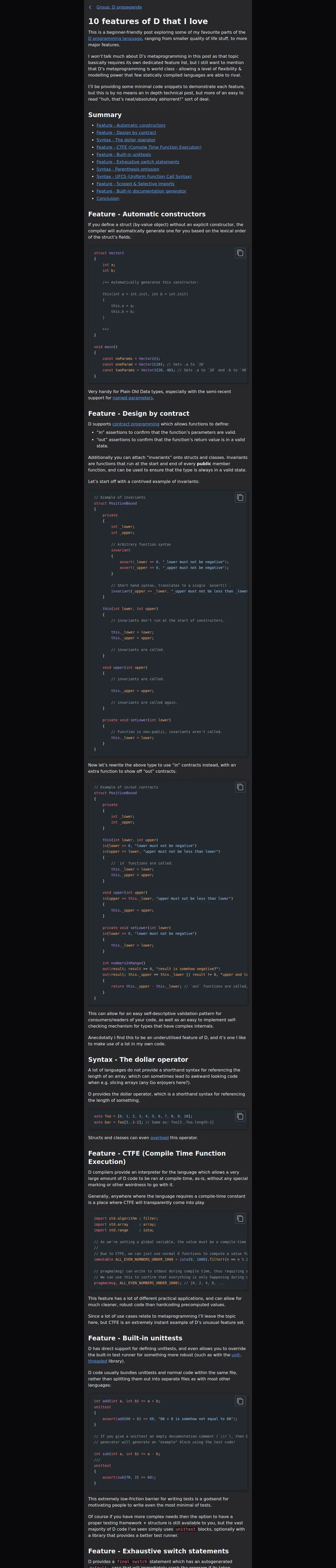Copy the Vector2 struct code snippet
This screenshot has width=336, height=1568.
coord(240,253)
